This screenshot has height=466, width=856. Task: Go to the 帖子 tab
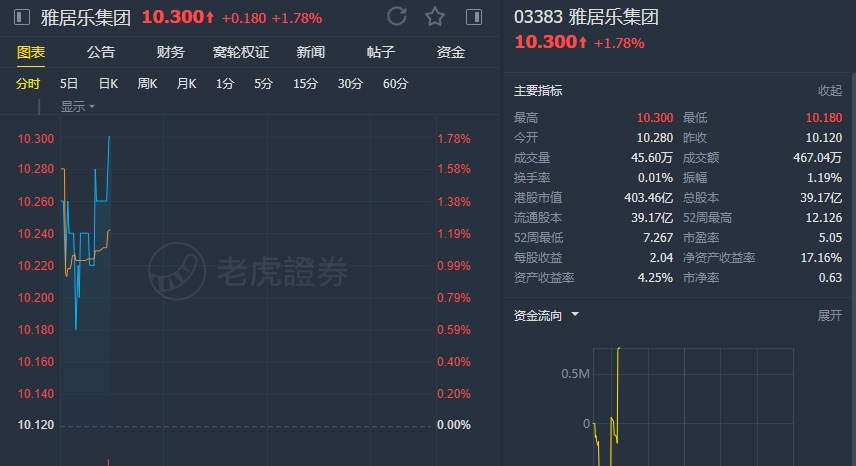coord(381,52)
